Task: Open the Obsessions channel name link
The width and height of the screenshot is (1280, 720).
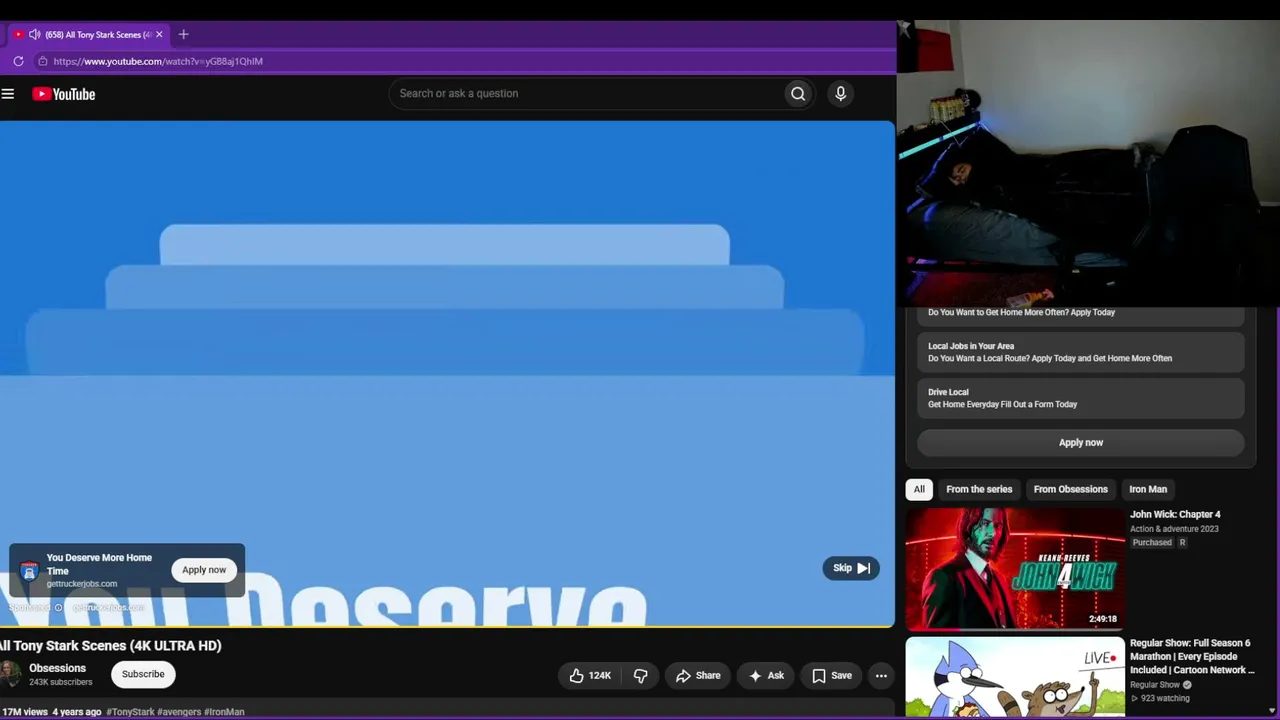Action: (x=57, y=668)
